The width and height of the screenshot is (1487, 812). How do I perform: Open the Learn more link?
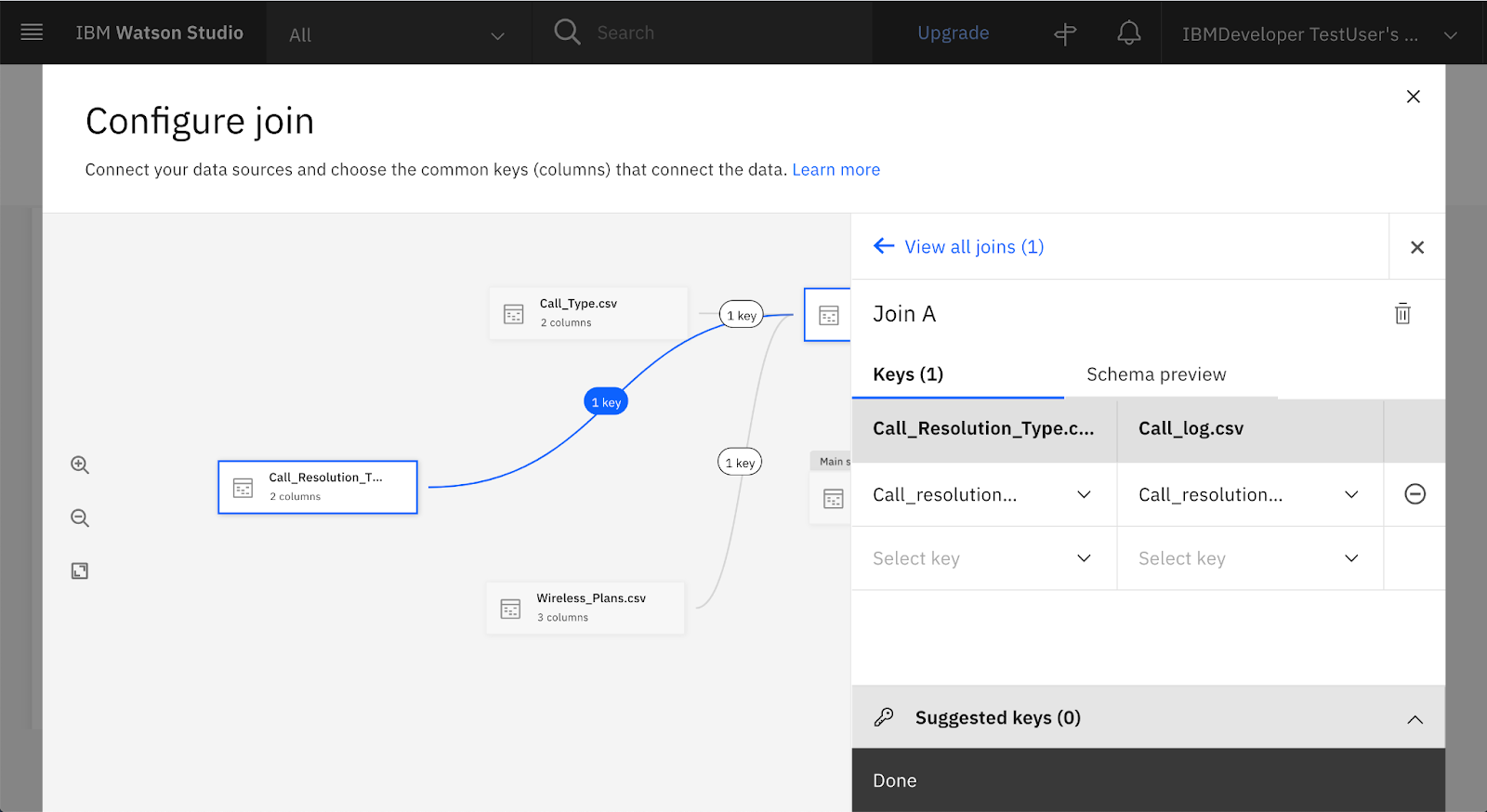click(x=836, y=170)
